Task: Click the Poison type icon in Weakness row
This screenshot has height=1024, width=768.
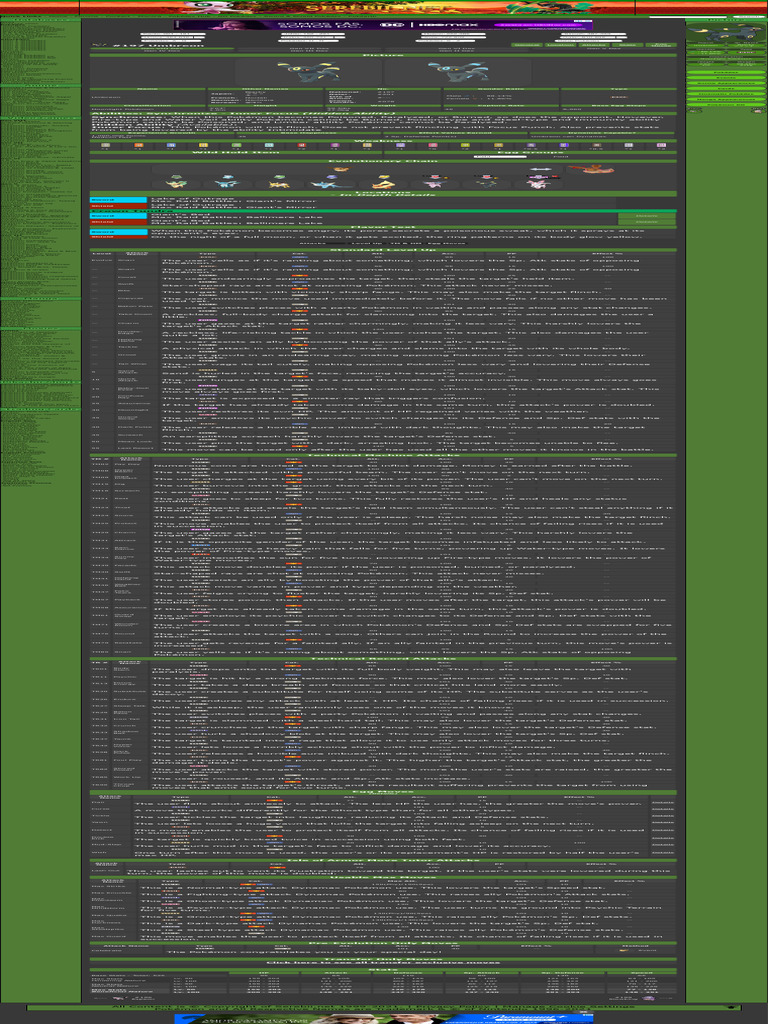Action: [334, 145]
